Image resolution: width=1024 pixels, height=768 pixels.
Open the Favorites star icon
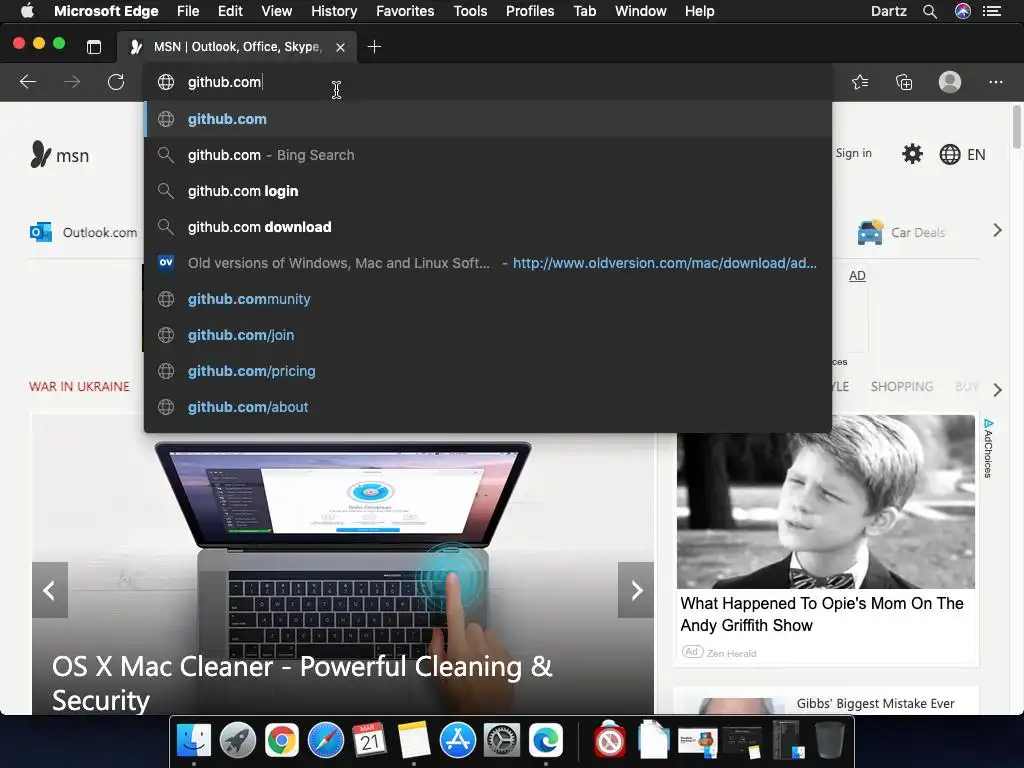(x=860, y=82)
